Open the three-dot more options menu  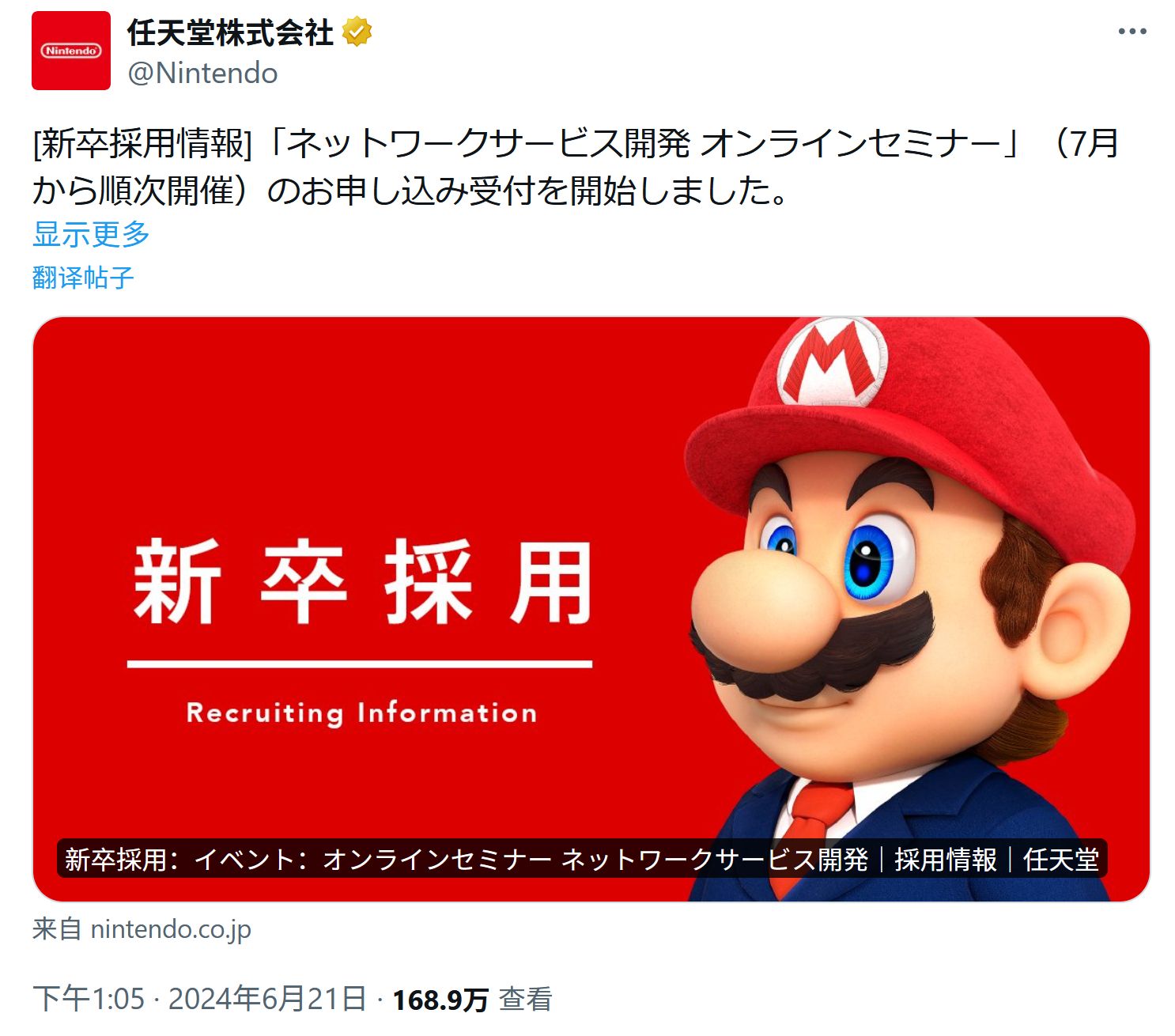point(1132,32)
